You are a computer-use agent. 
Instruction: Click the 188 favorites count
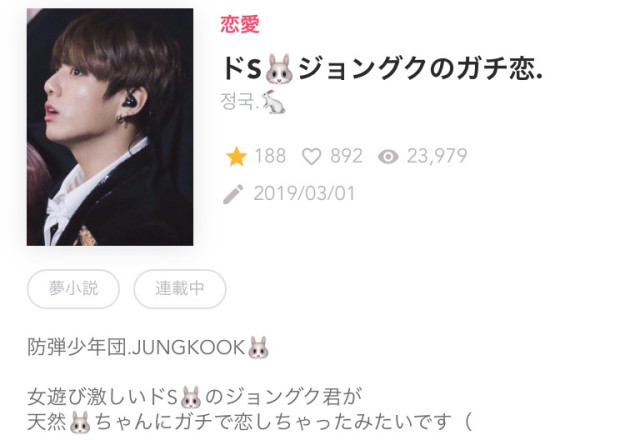[270, 156]
